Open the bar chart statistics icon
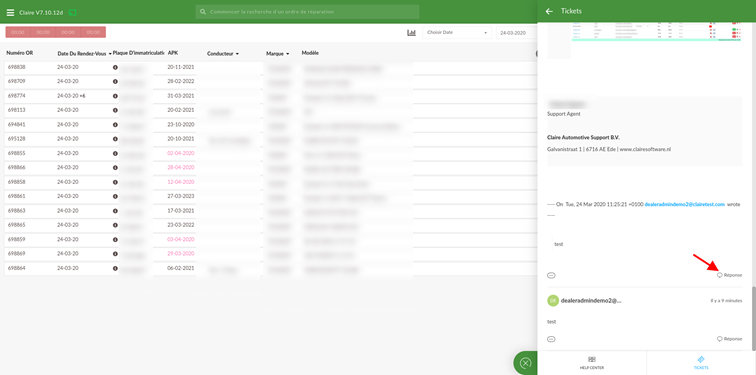 click(x=411, y=33)
